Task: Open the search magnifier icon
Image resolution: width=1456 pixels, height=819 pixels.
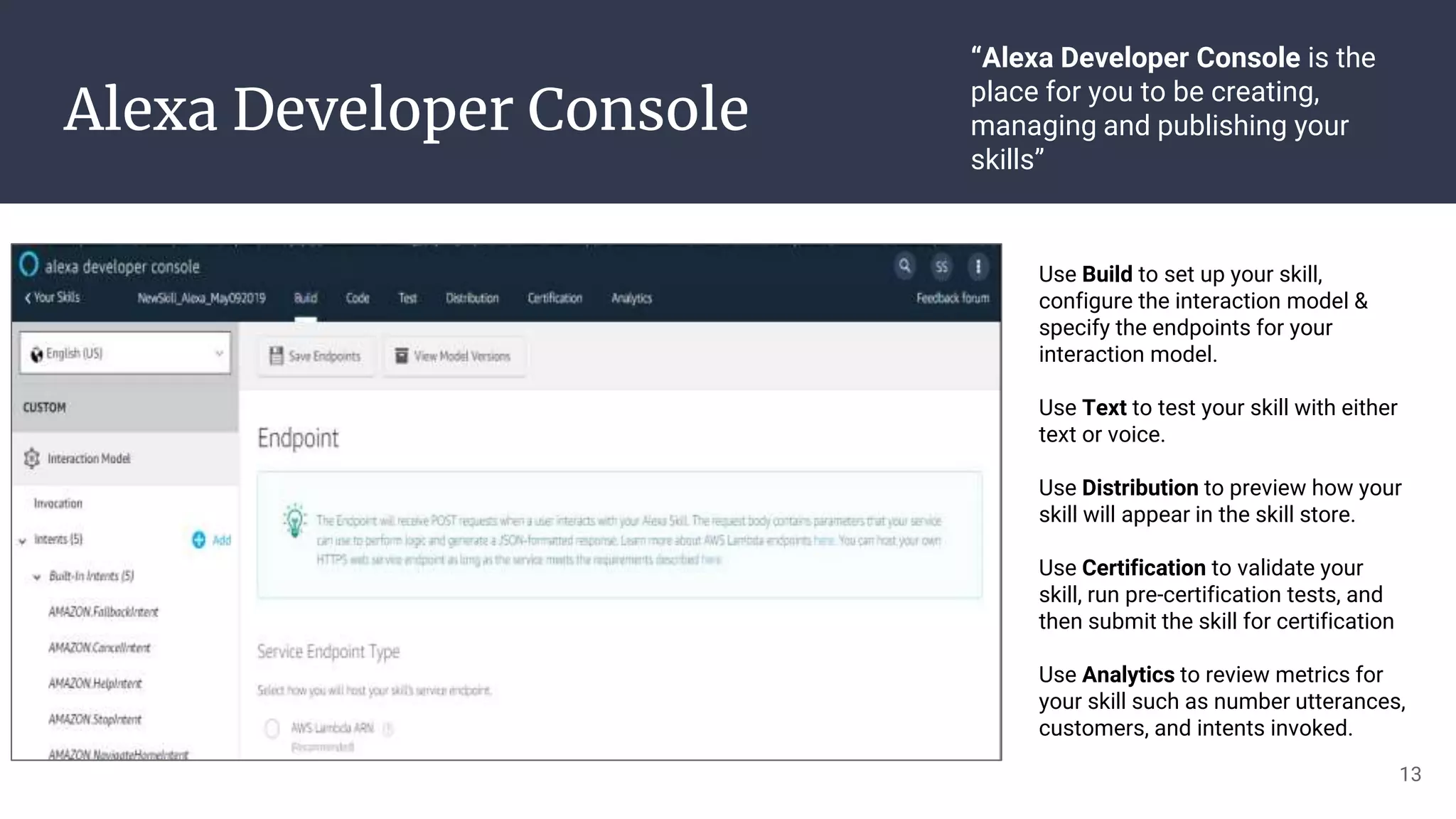Action: point(904,266)
